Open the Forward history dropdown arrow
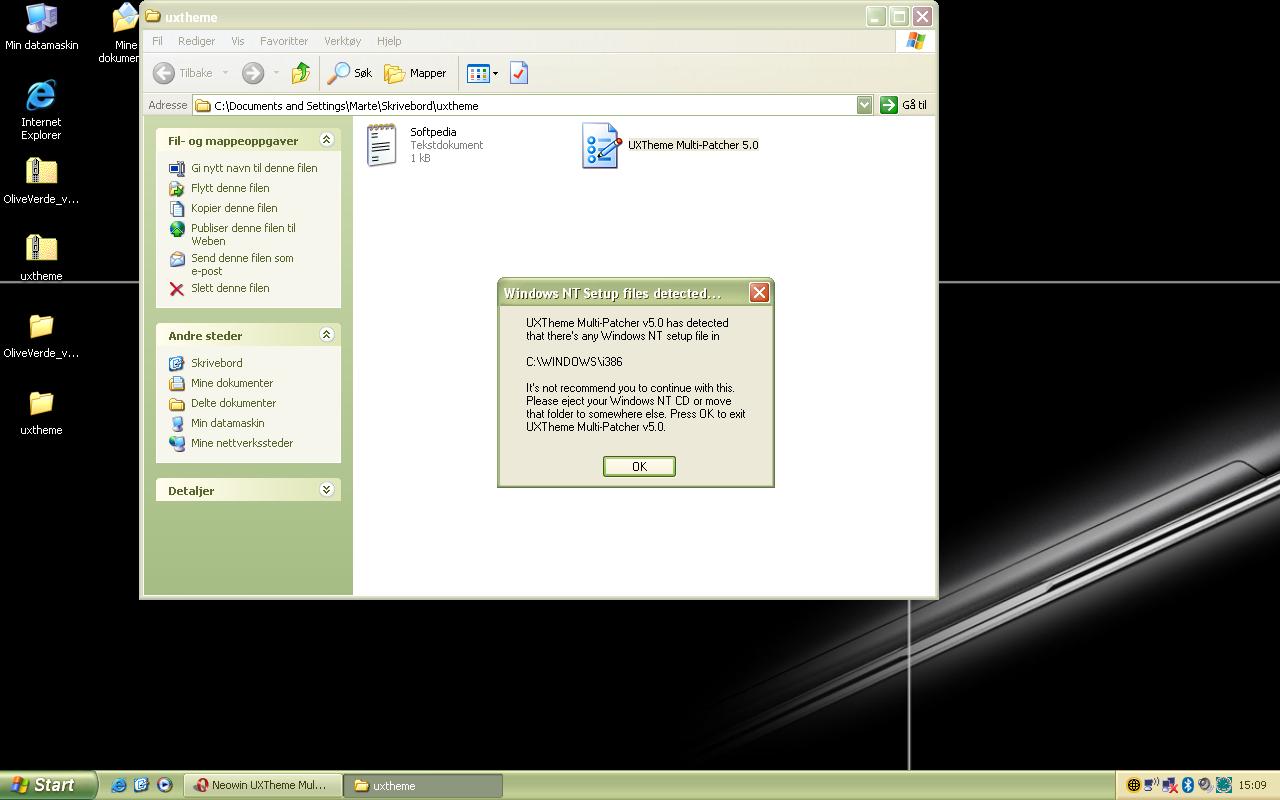The width and height of the screenshot is (1280, 800). pos(276,73)
